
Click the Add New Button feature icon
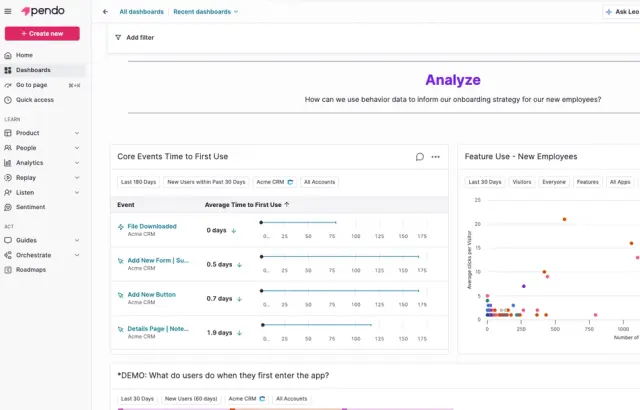coord(120,295)
